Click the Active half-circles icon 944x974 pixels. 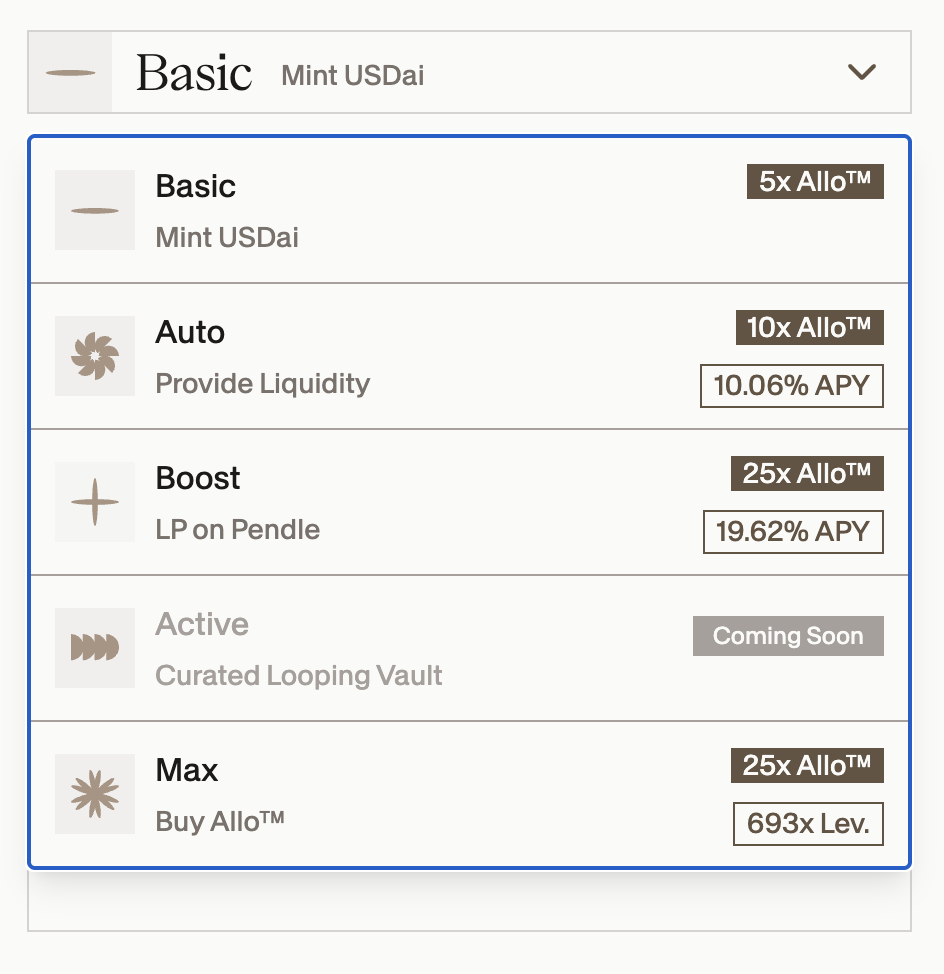[x=95, y=648]
